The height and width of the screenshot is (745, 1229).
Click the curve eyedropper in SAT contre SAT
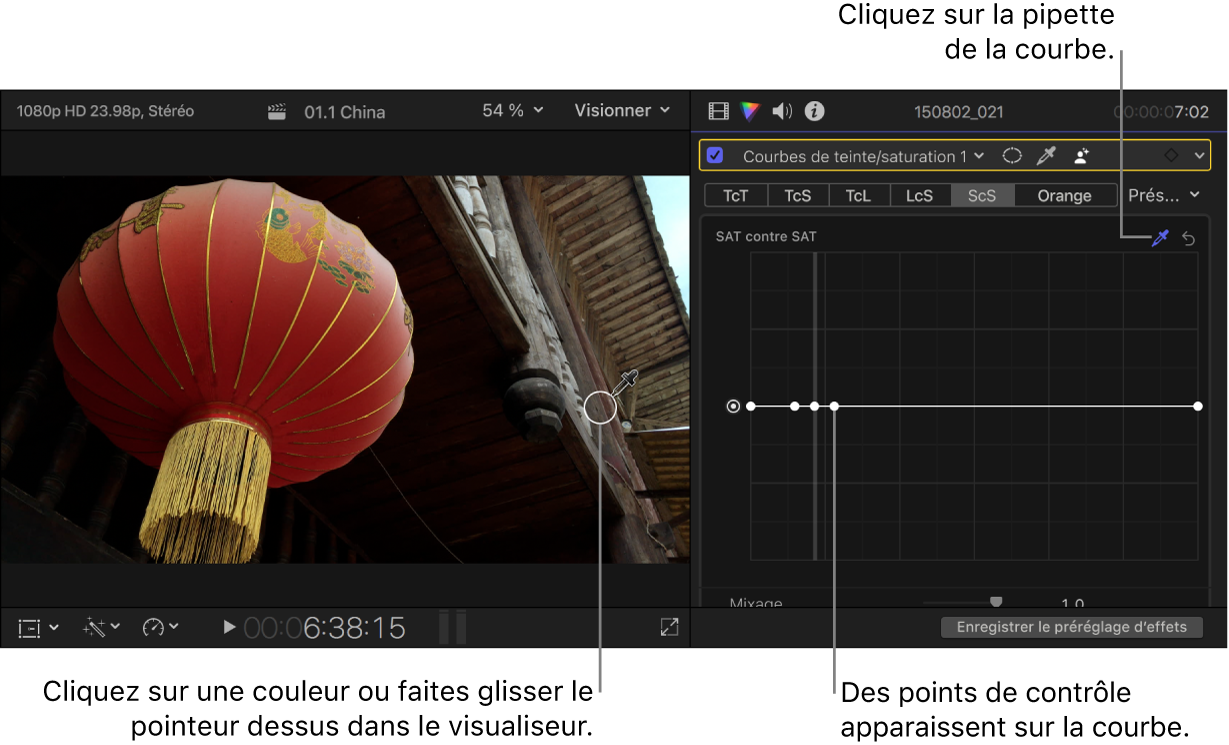[x=1160, y=238]
